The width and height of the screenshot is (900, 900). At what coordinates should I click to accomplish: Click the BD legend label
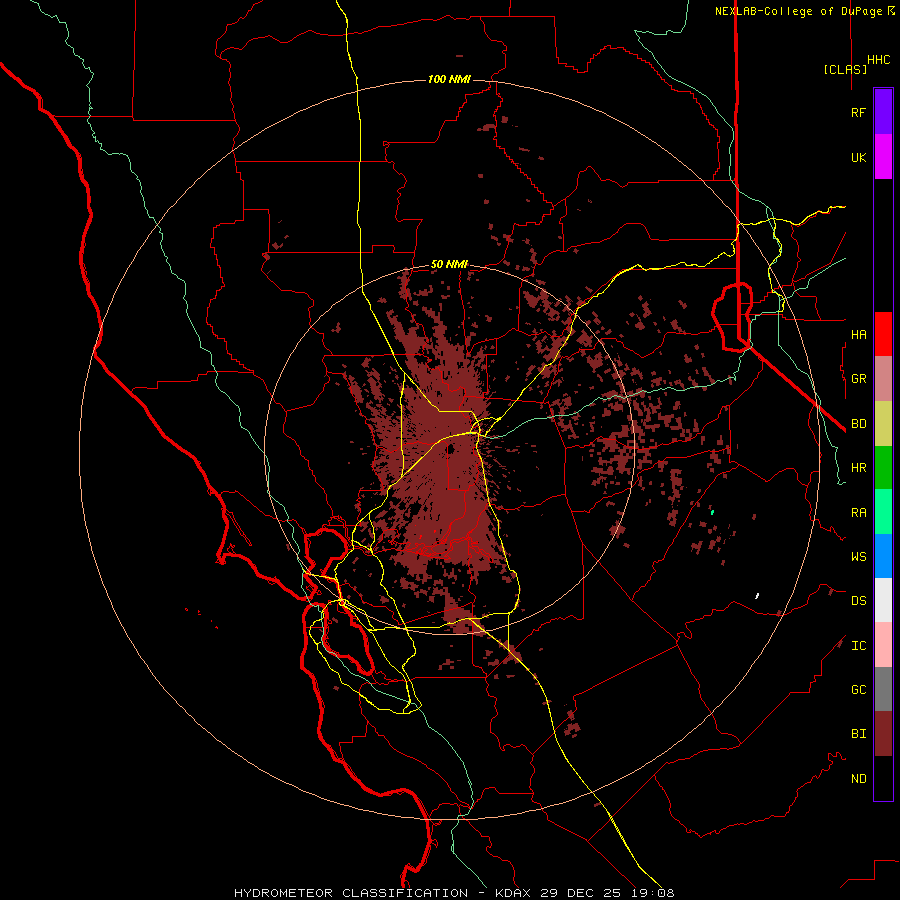pos(858,424)
